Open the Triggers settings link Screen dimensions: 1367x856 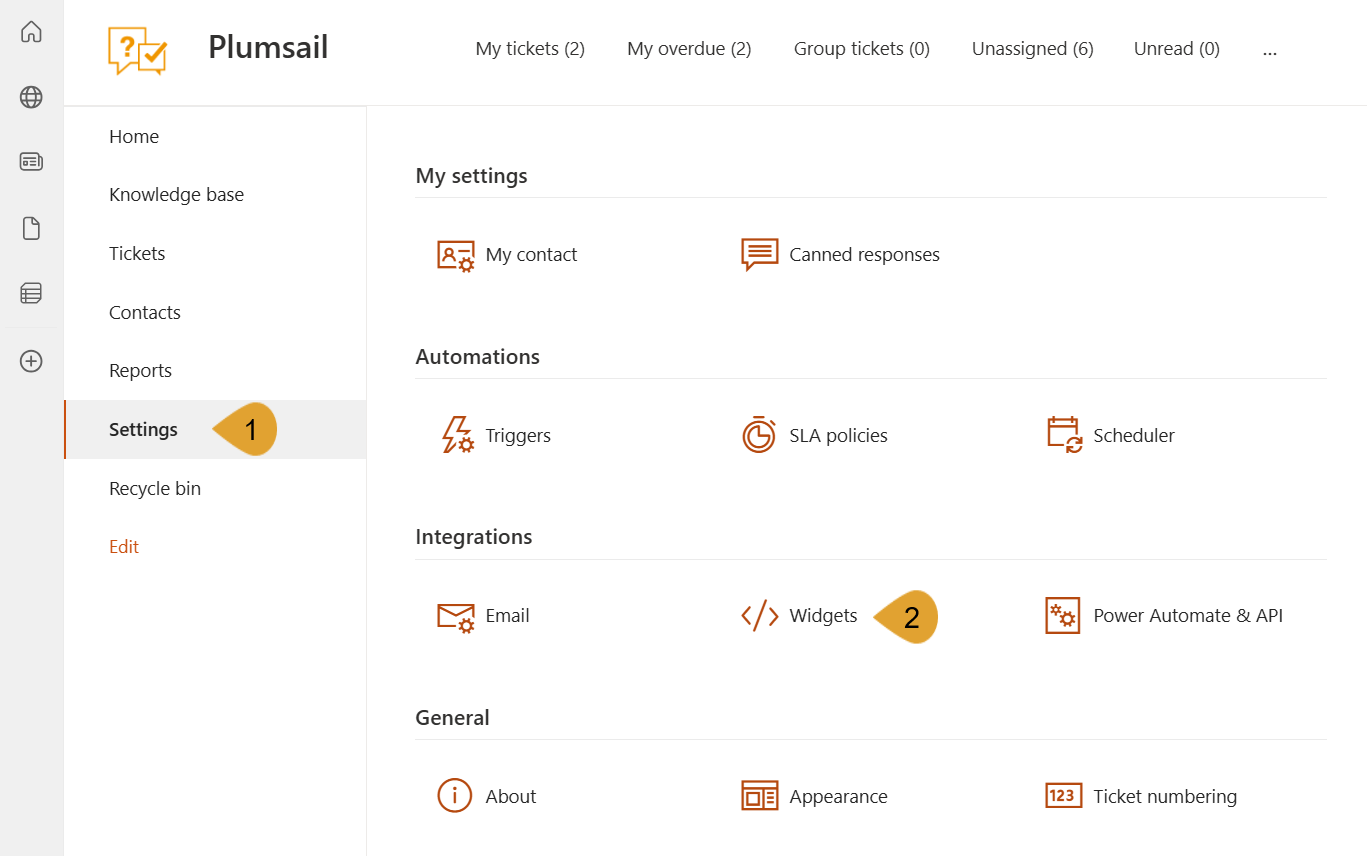(x=518, y=436)
